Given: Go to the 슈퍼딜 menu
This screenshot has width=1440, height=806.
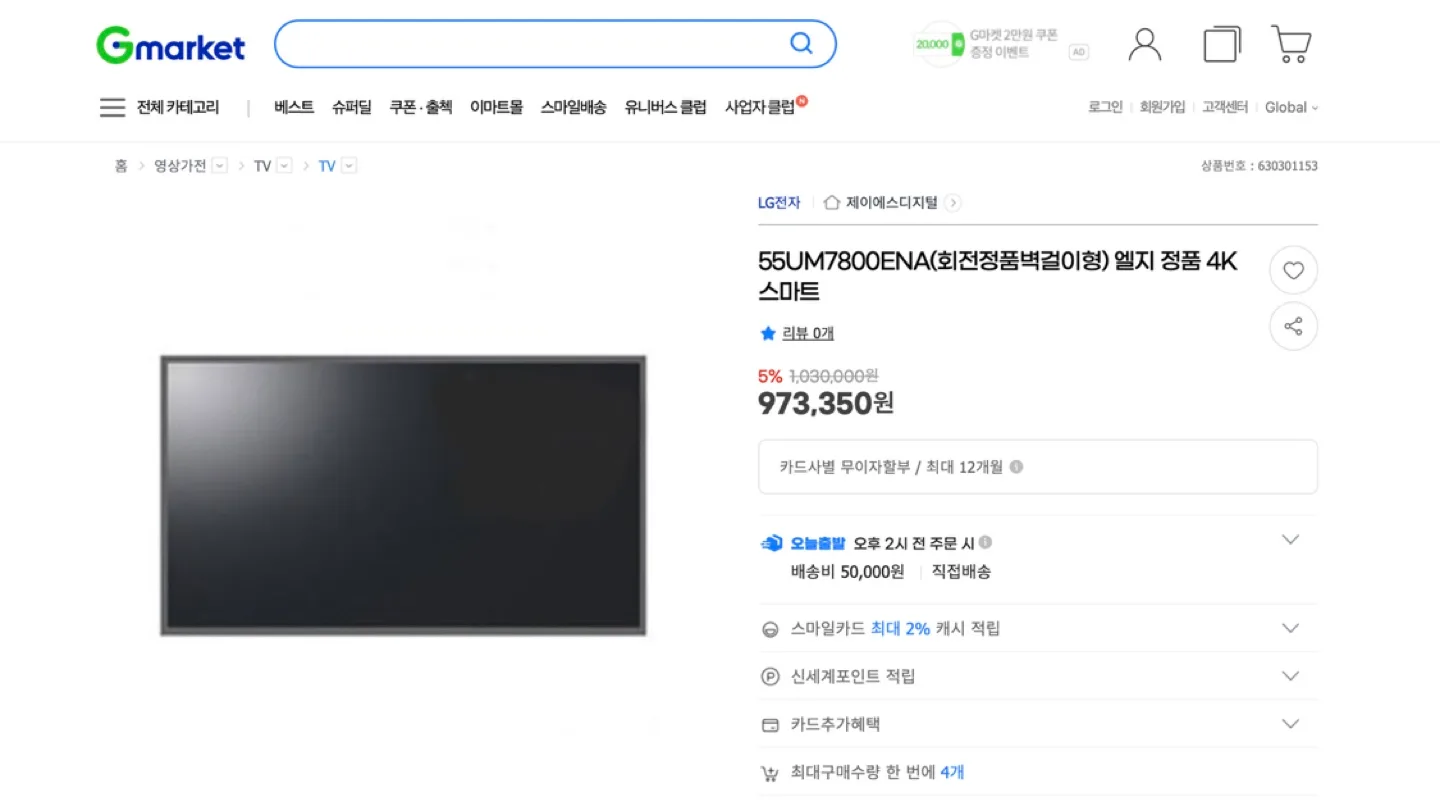Looking at the screenshot, I should click(x=351, y=107).
